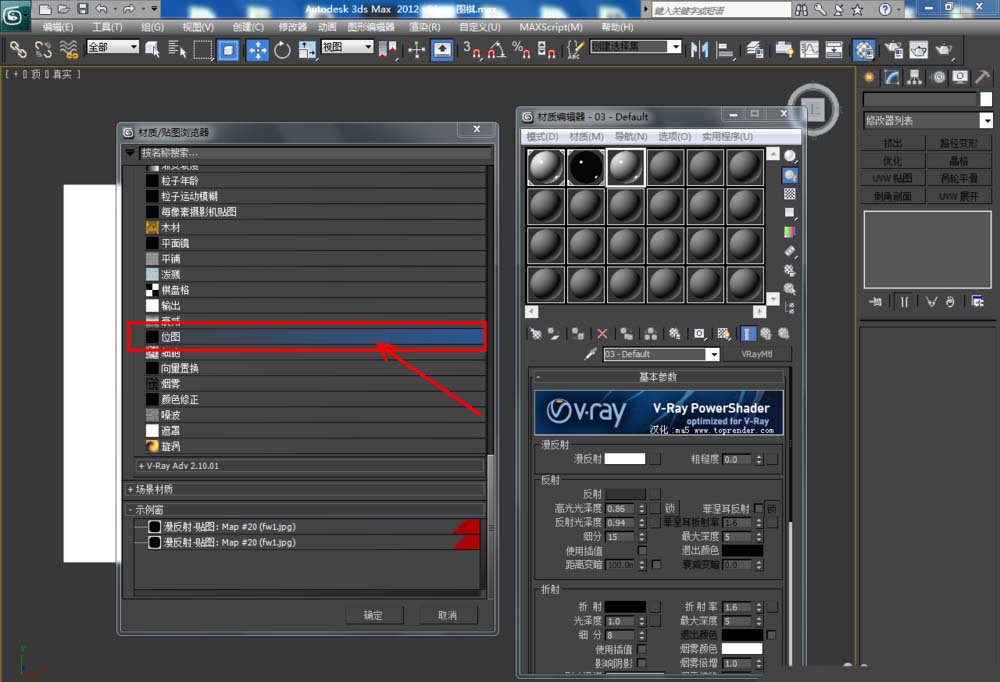1000x682 pixels.
Task: Switch to the Hierarchy panel icon
Action: [915, 78]
